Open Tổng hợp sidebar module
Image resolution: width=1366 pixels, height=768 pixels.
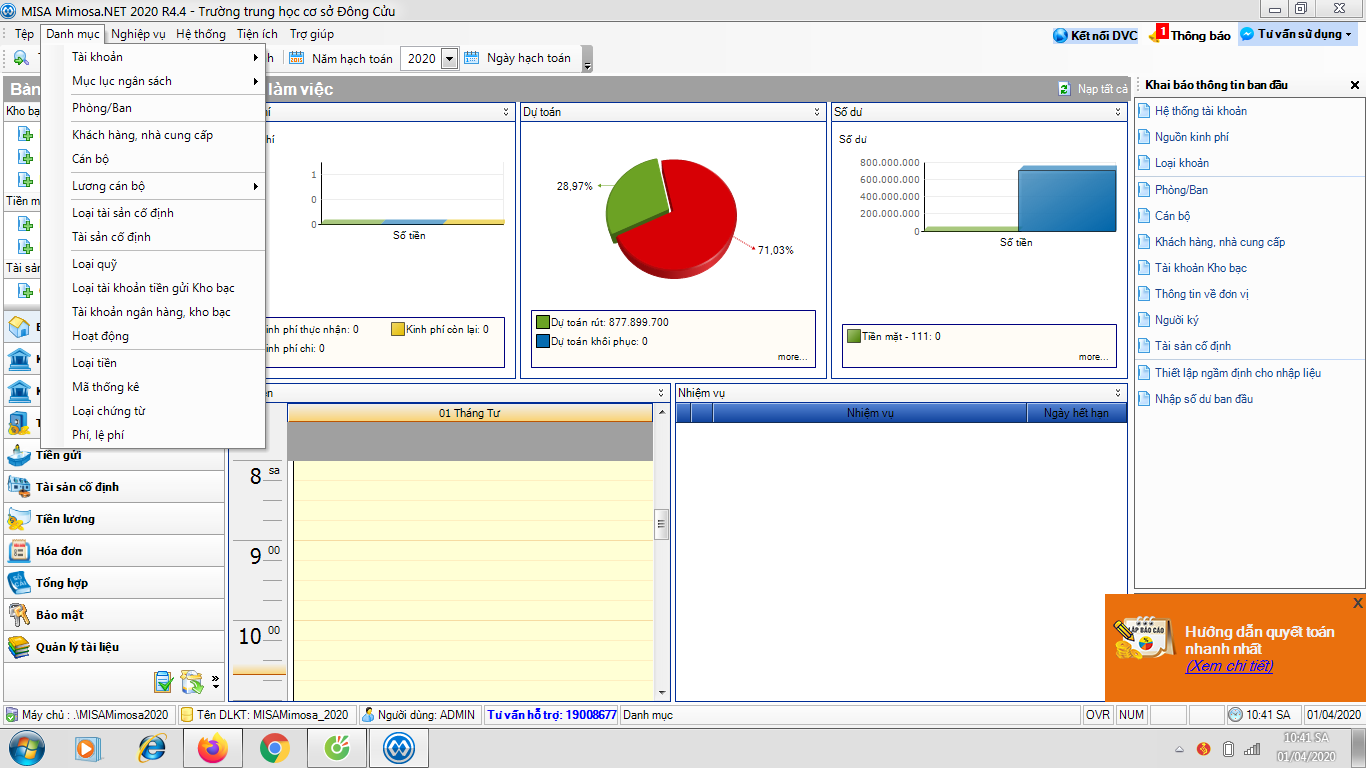115,583
